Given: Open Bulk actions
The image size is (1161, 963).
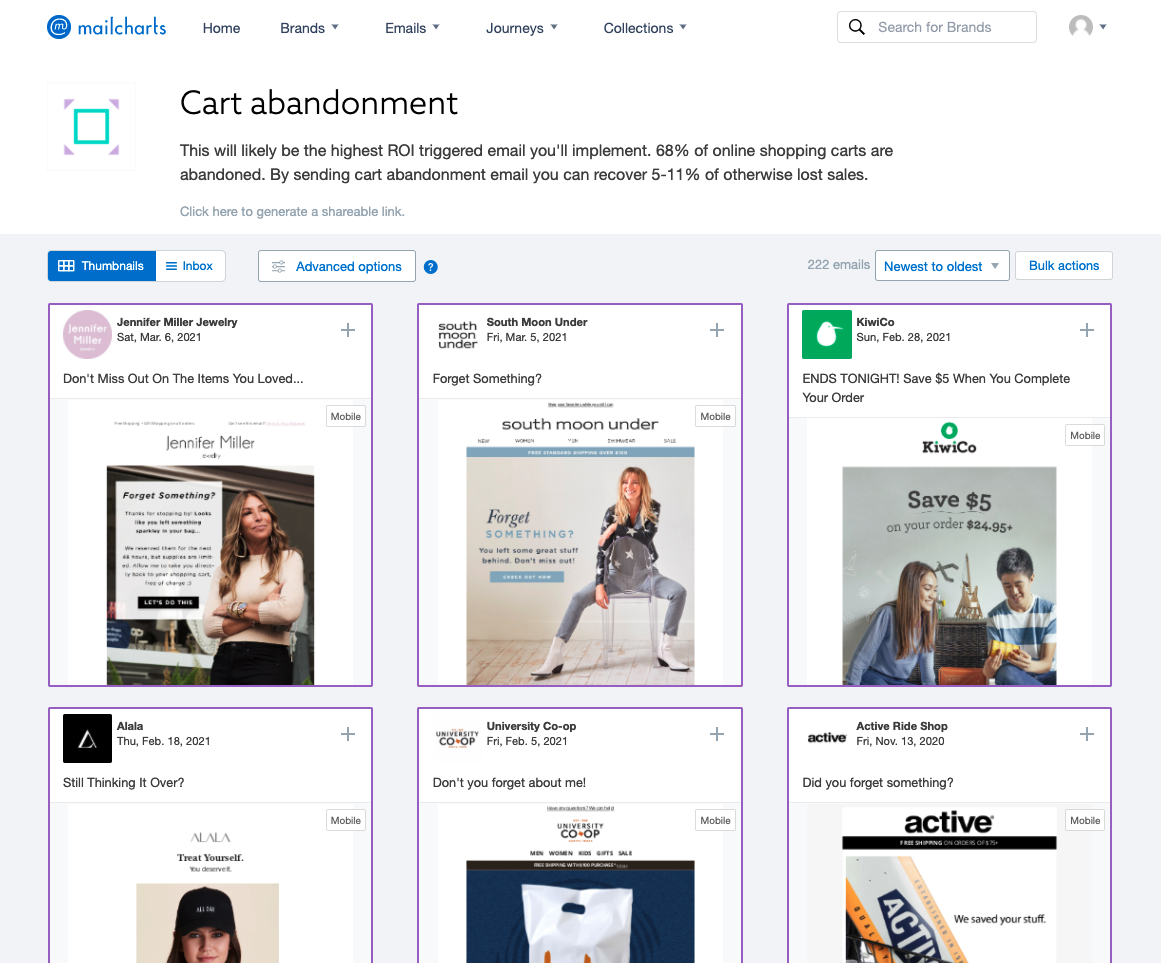Looking at the screenshot, I should point(1063,266).
